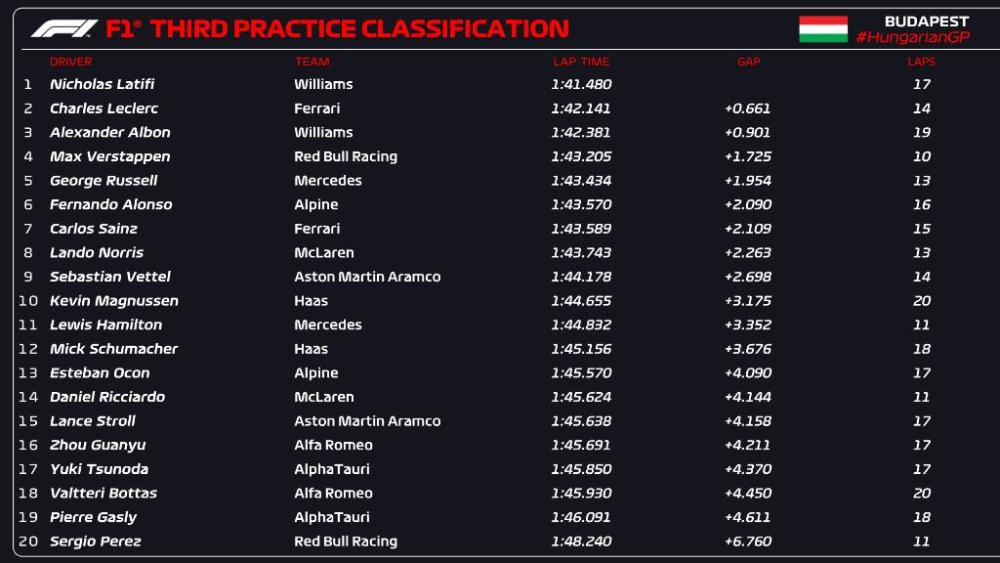1000x563 pixels.
Task: Click Lewis Hamilton's driver name
Action: pos(106,325)
